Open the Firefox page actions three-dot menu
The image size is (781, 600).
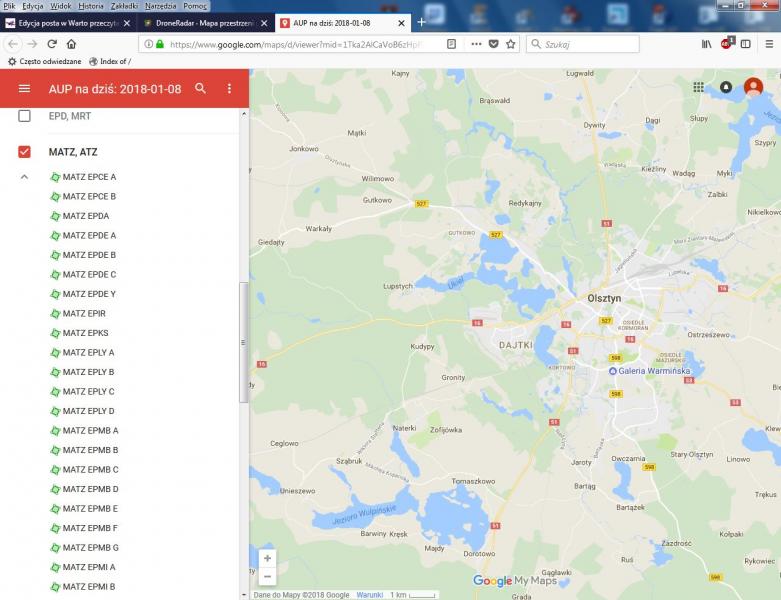(475, 44)
